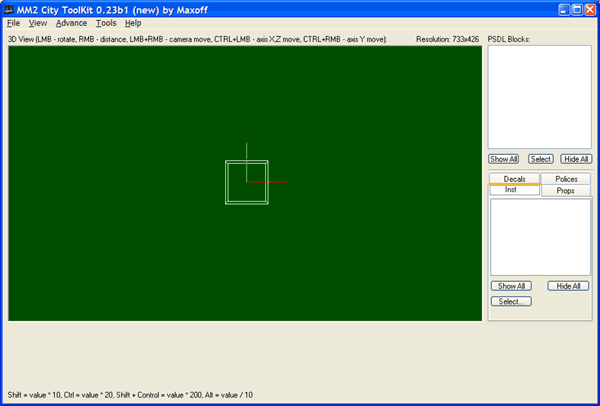The height and width of the screenshot is (406, 600).
Task: Switch to the Props tab
Action: coord(566,190)
